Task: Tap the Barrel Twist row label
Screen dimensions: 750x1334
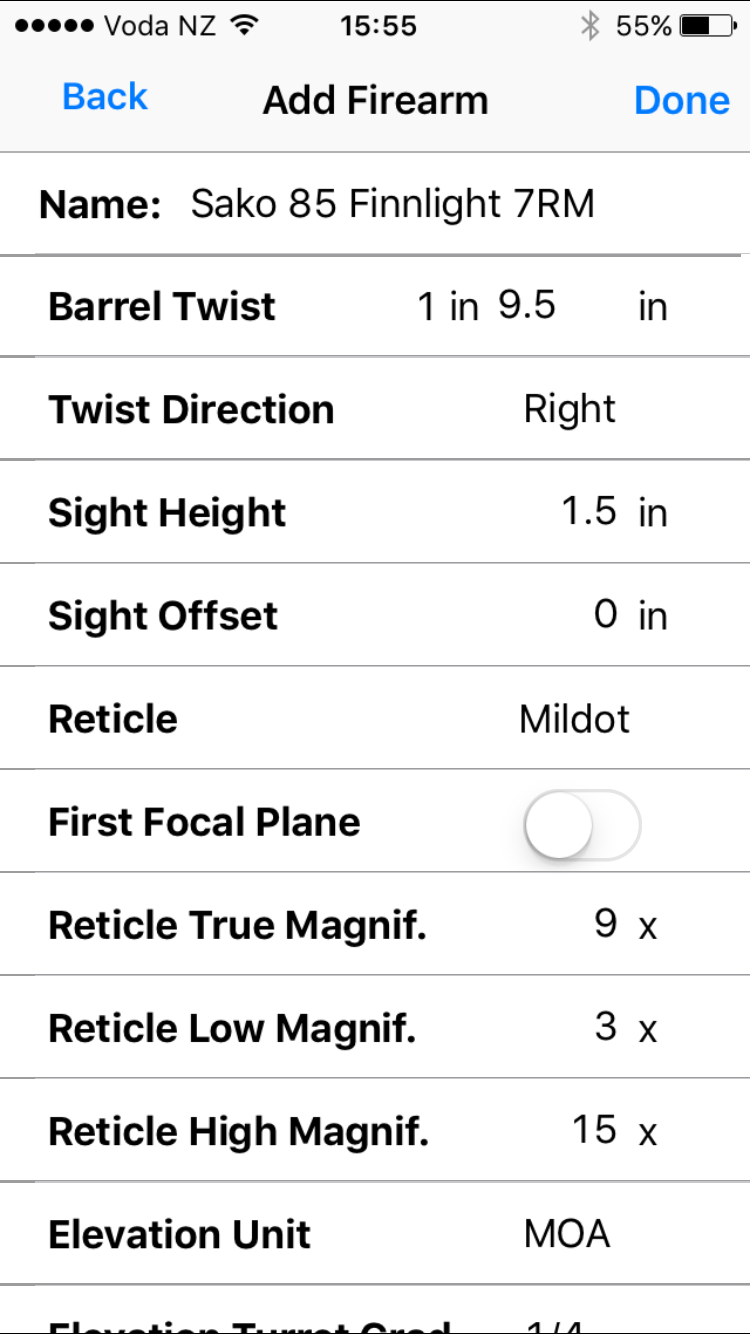Action: coord(162,306)
